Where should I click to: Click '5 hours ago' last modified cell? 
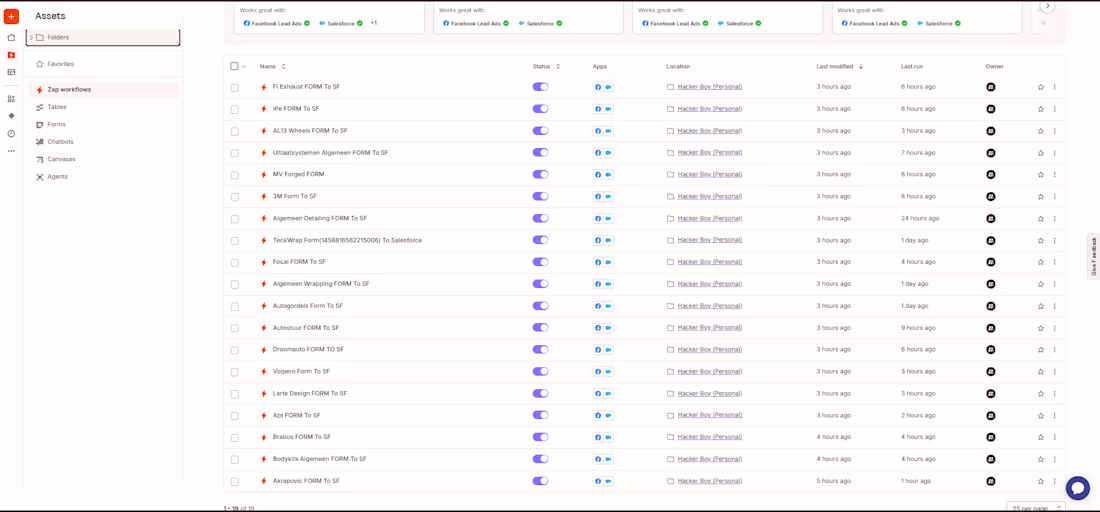pos(833,481)
